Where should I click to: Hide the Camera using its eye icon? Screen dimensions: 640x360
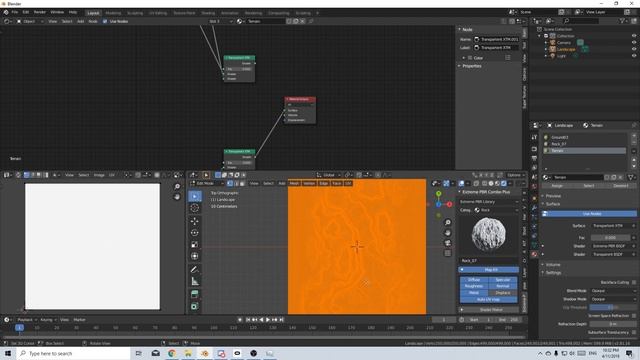pos(634,42)
